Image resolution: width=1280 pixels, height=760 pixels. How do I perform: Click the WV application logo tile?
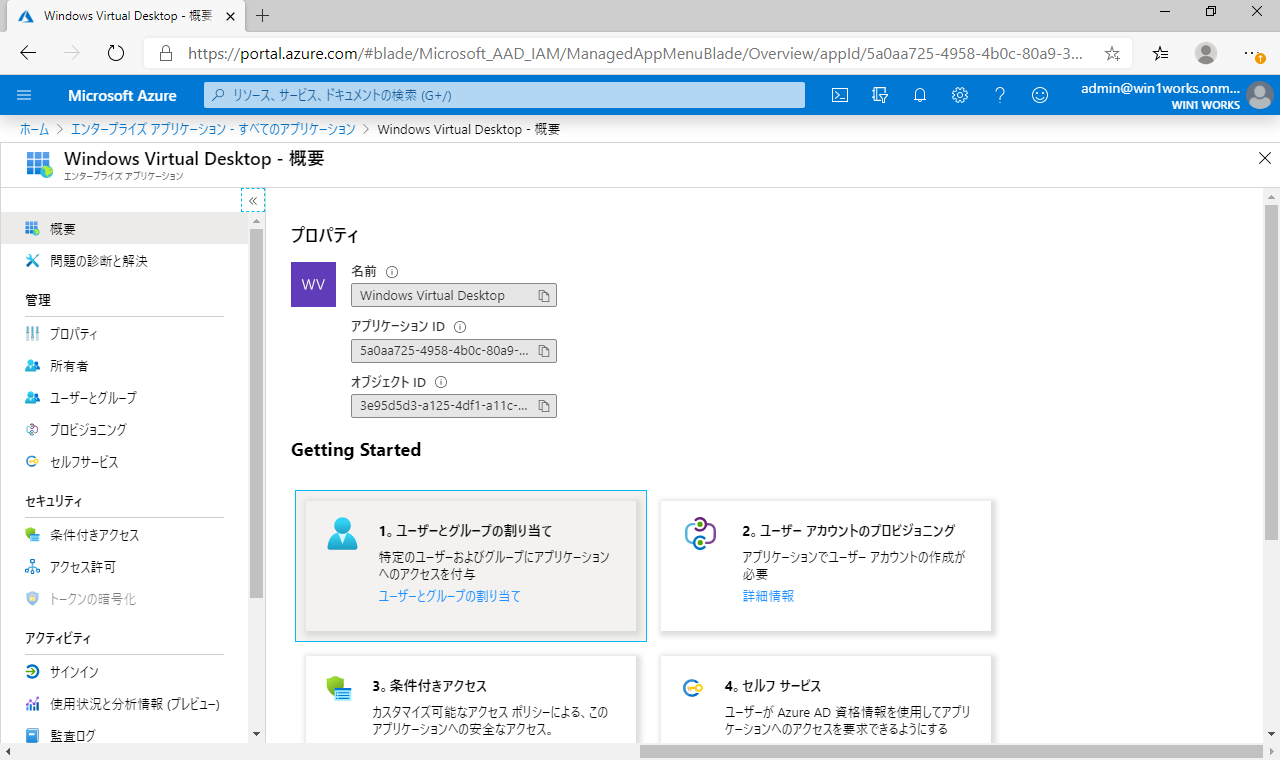click(313, 284)
